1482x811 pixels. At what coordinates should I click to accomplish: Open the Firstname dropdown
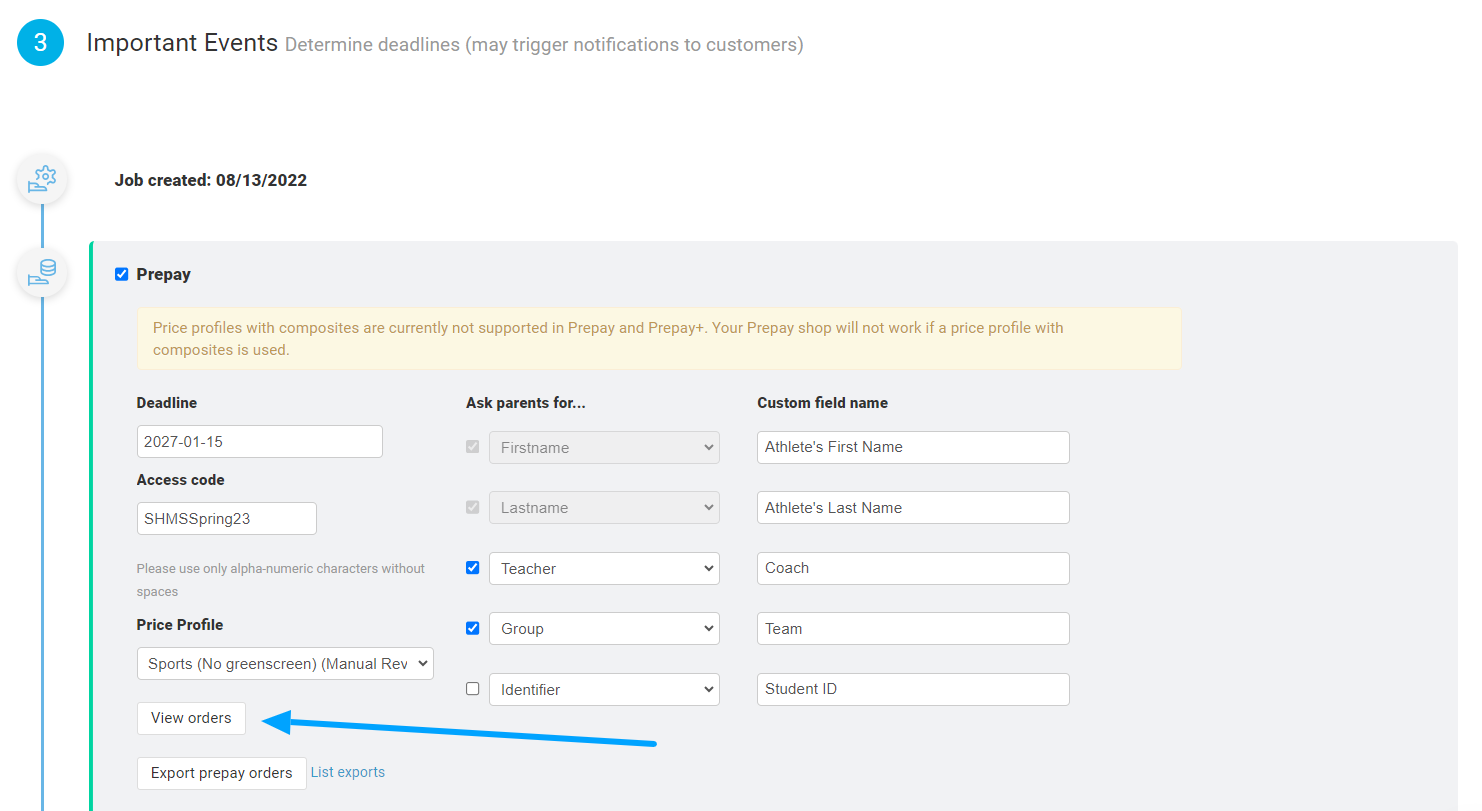(604, 447)
